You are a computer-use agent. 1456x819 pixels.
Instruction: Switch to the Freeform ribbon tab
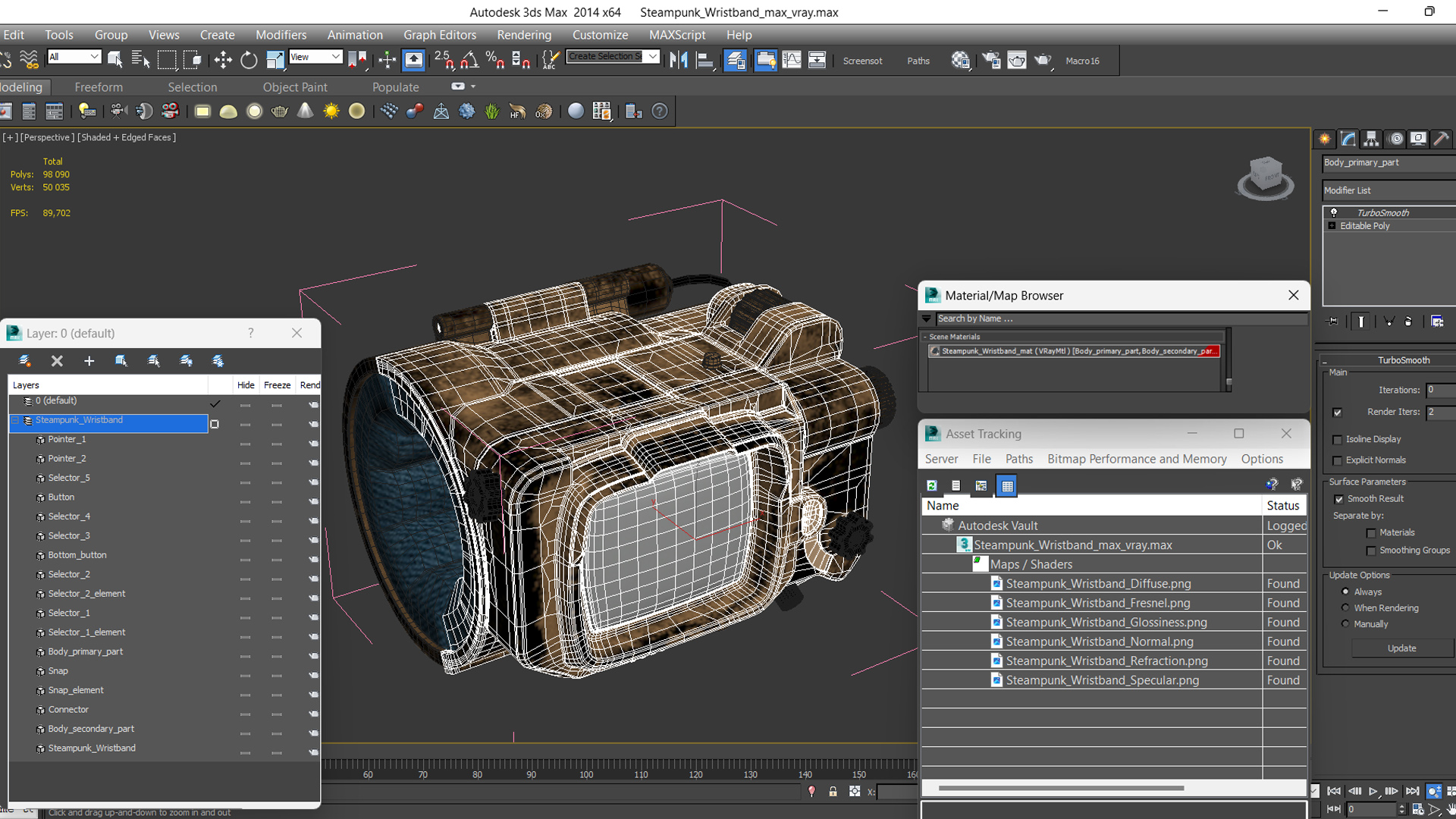[99, 87]
